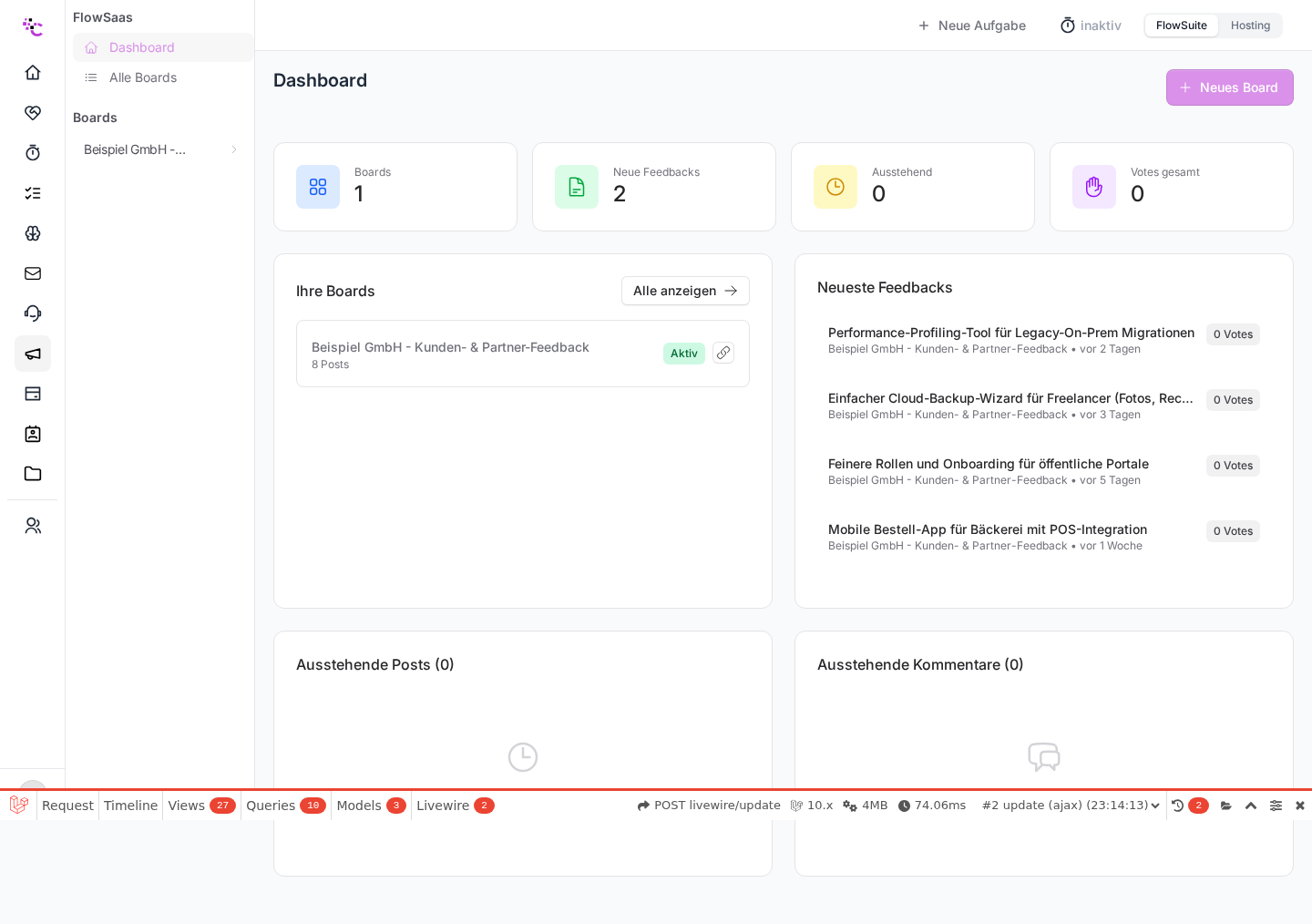The image size is (1312, 924).
Task: Open the contact badge rail icon
Action: point(33,434)
